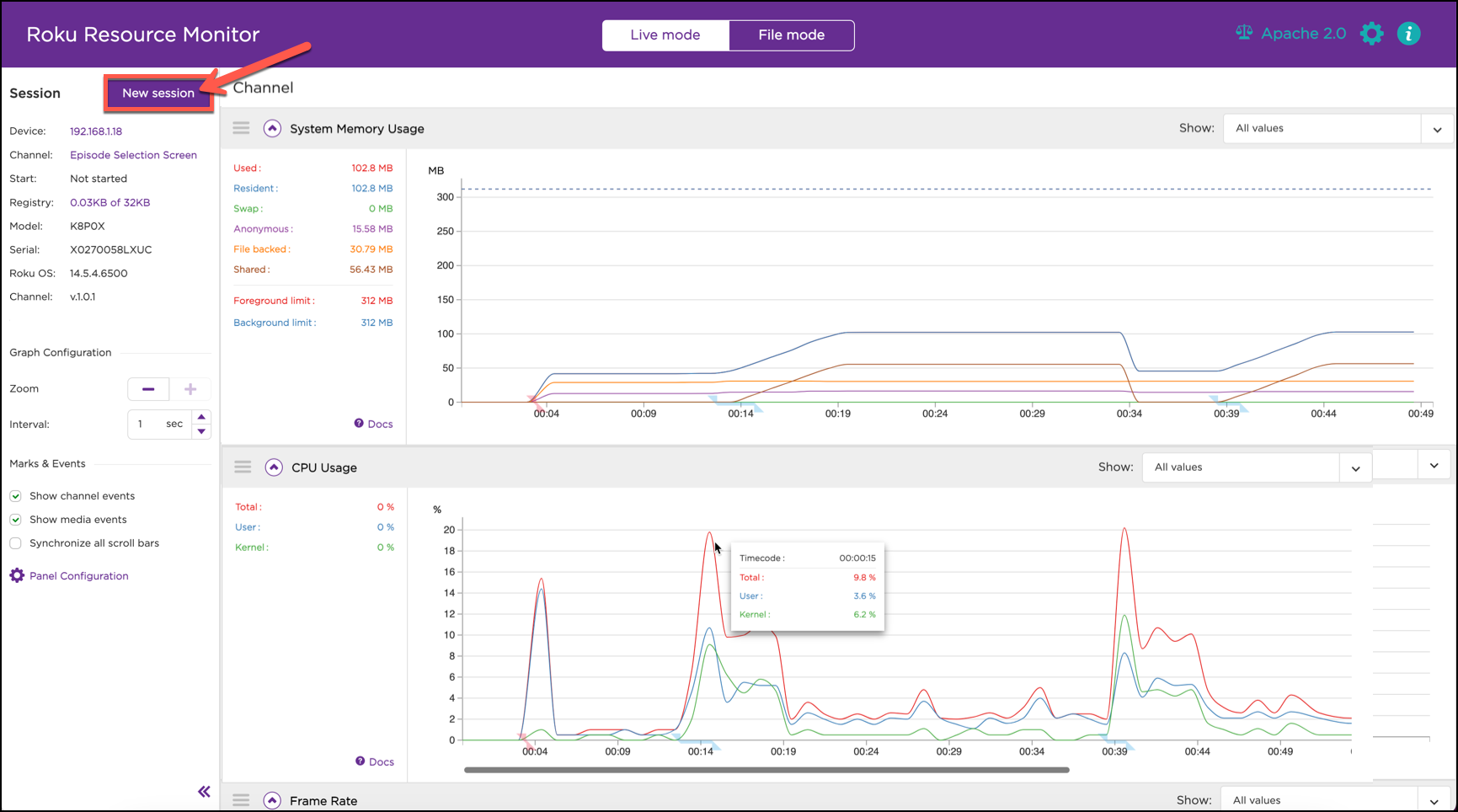This screenshot has height=812, width=1458.
Task: Collapse the Session sidebar with the double-chevron
Action: tap(204, 791)
